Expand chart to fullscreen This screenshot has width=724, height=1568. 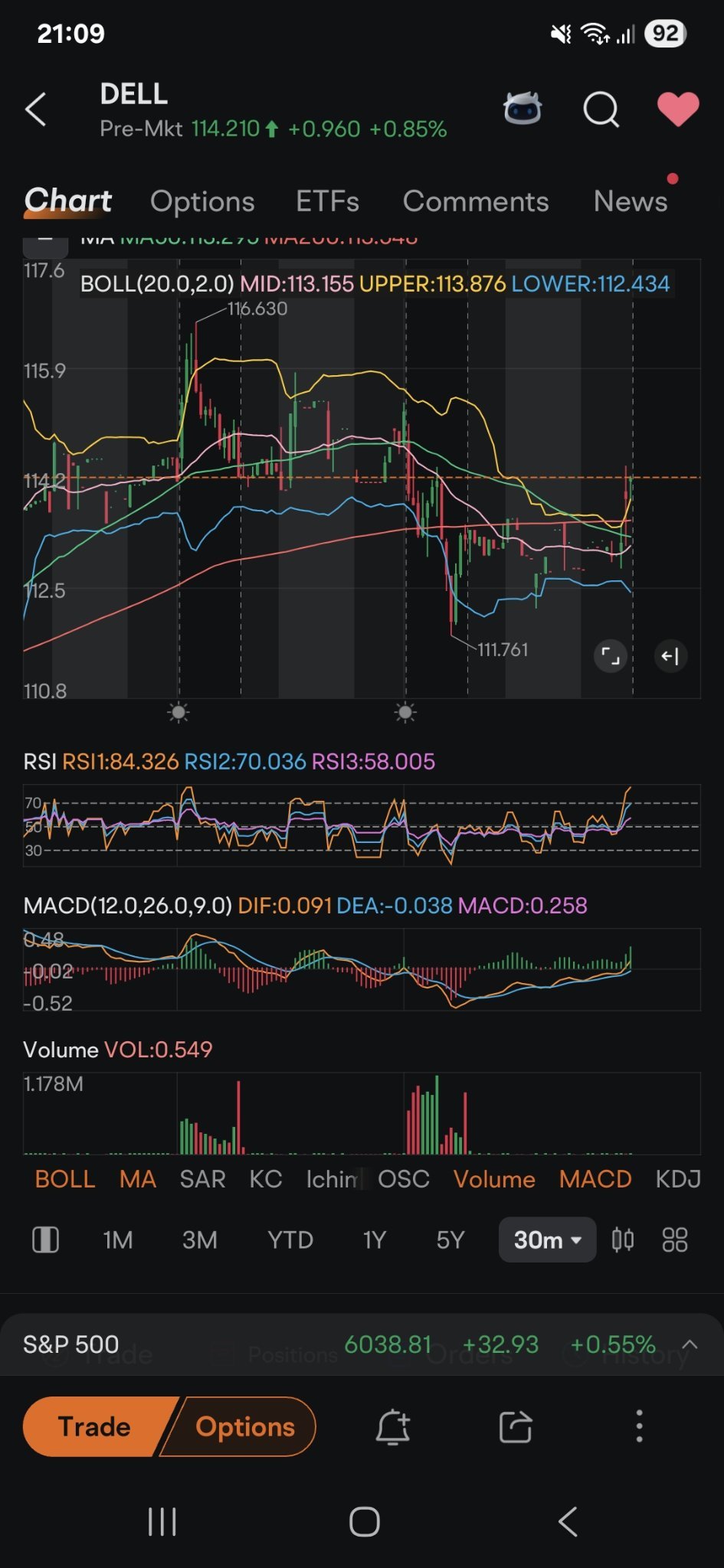tap(611, 656)
